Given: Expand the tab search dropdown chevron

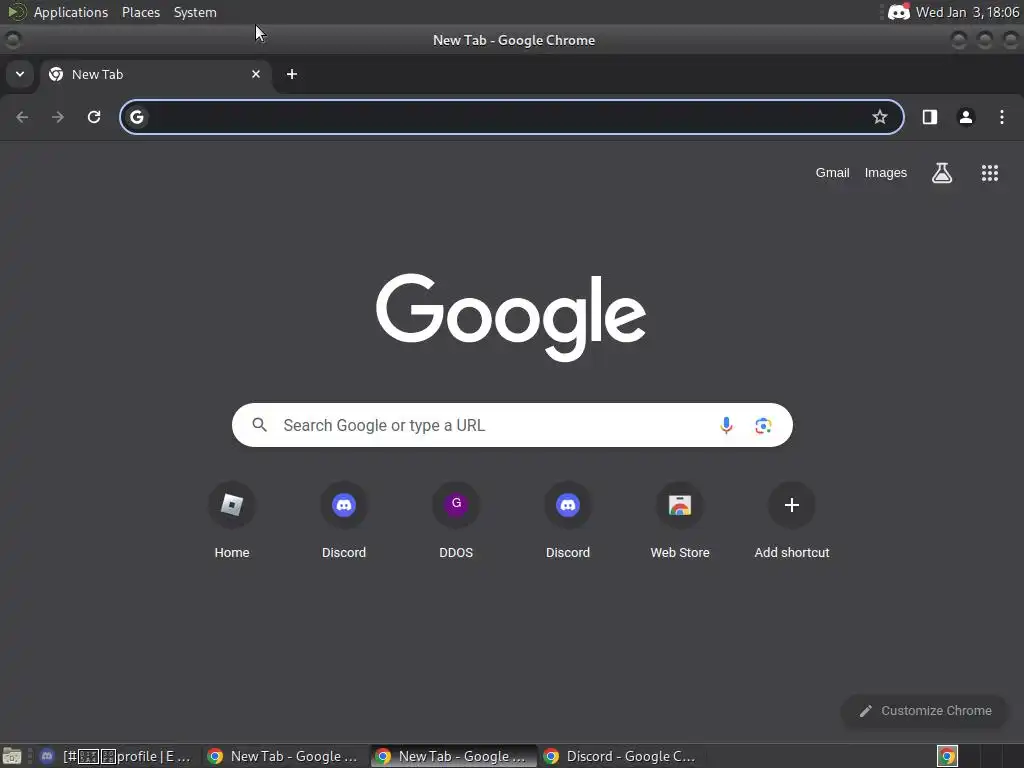Looking at the screenshot, I should pos(20,74).
